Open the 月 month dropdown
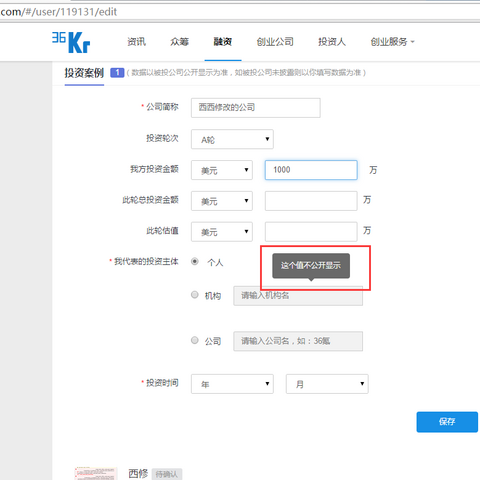 (x=327, y=384)
